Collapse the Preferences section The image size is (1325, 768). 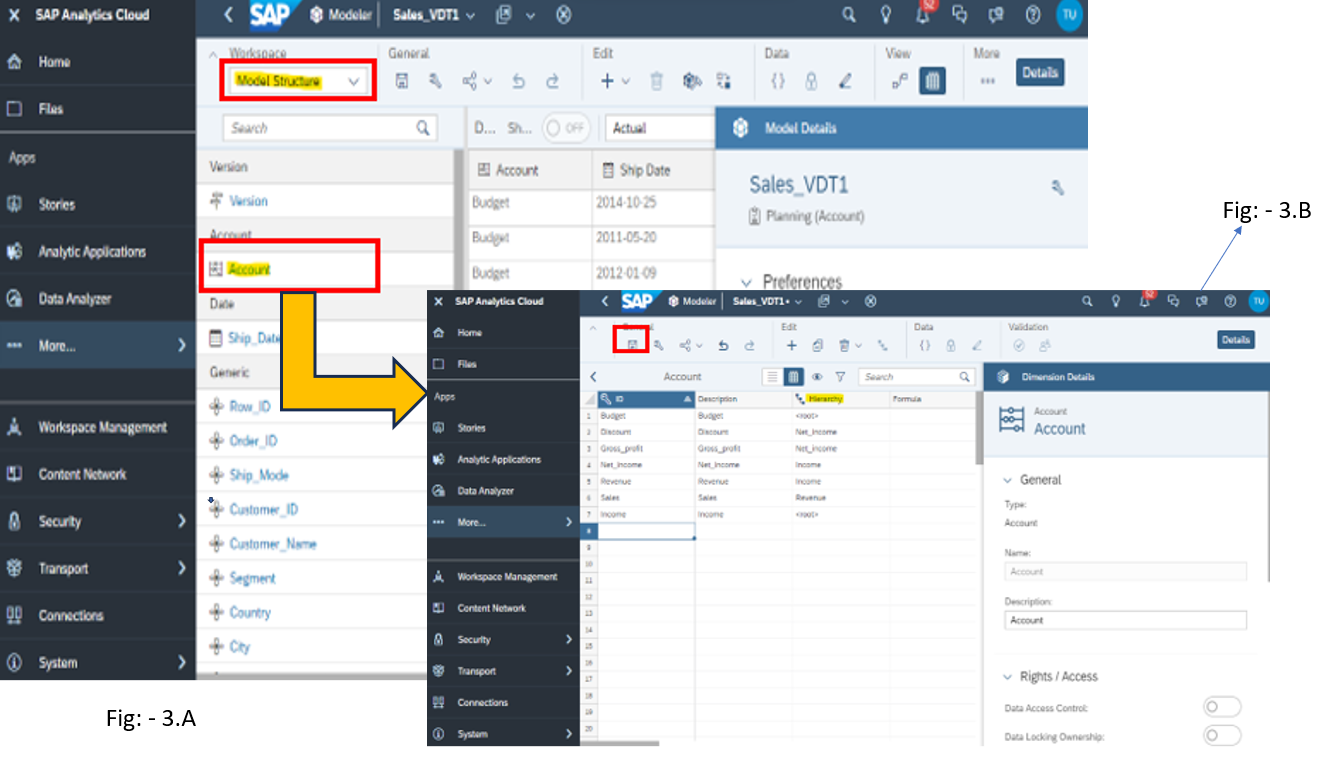(746, 283)
